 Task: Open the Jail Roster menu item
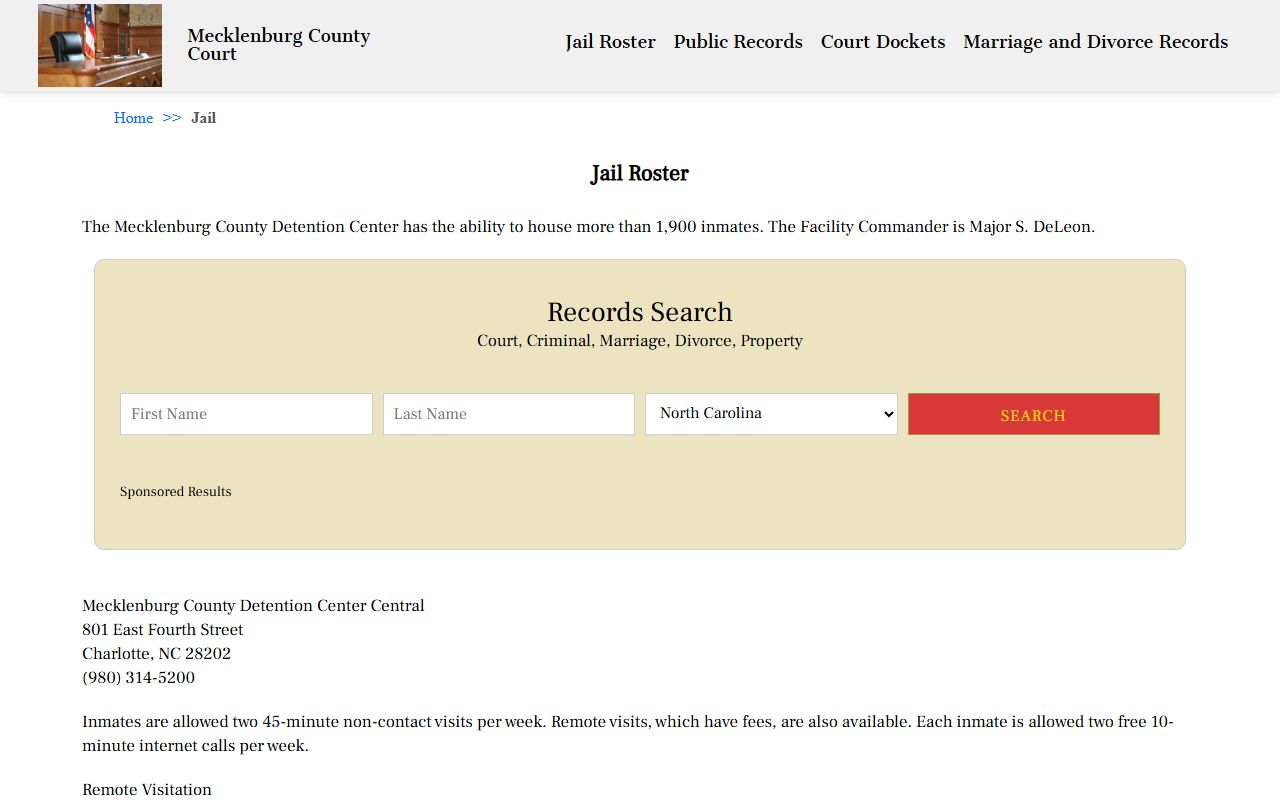(610, 42)
